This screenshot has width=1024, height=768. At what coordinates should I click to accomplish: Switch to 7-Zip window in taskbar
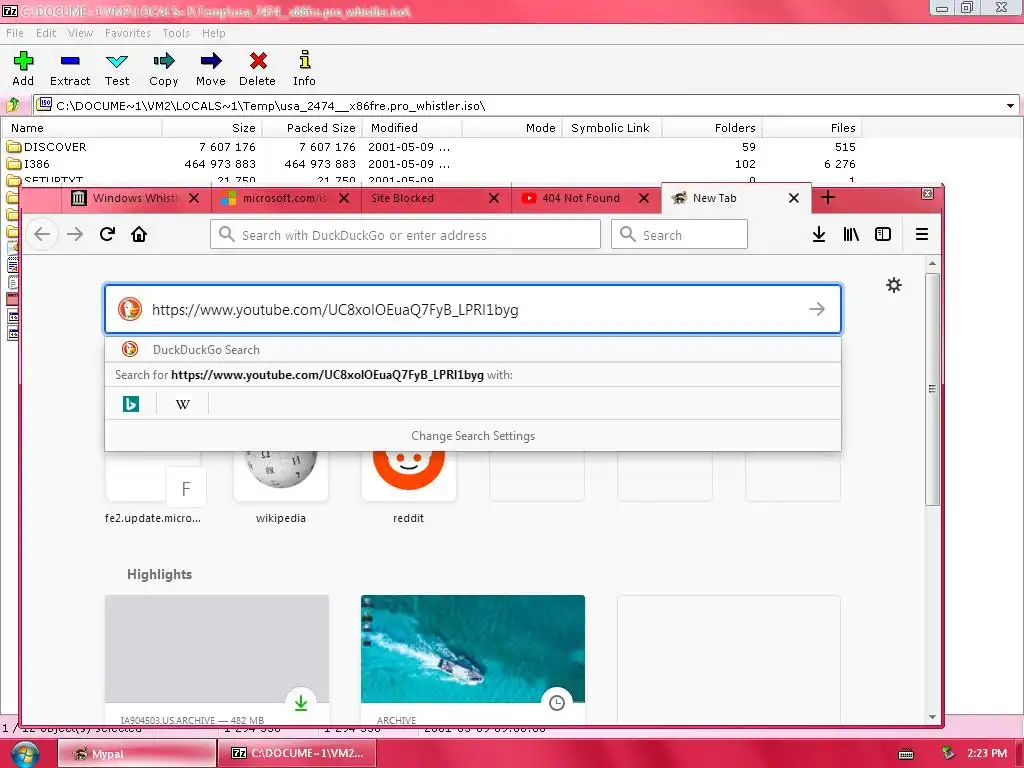298,753
